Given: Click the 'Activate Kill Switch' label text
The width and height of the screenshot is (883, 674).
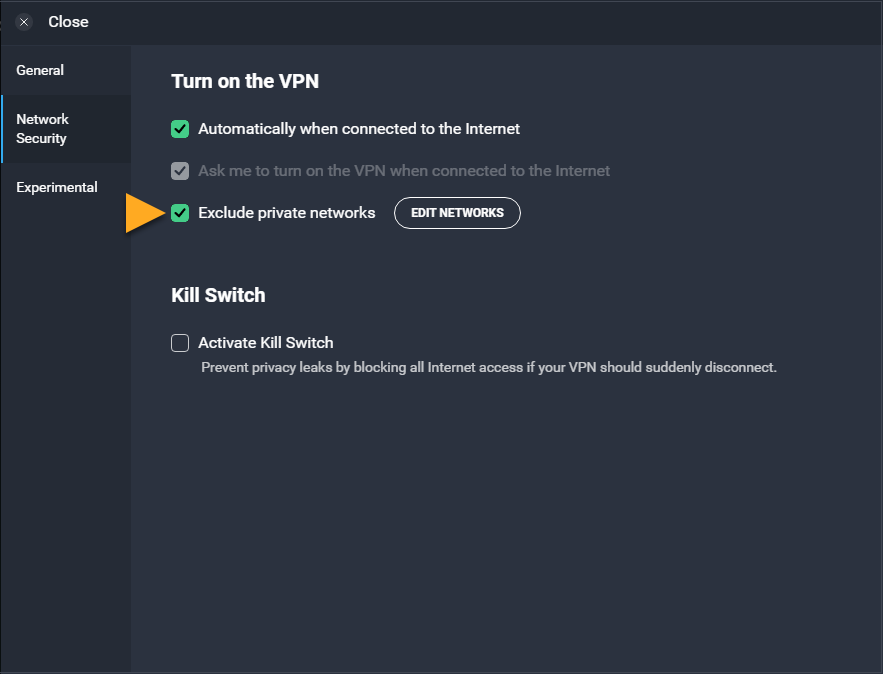Looking at the screenshot, I should [x=266, y=343].
